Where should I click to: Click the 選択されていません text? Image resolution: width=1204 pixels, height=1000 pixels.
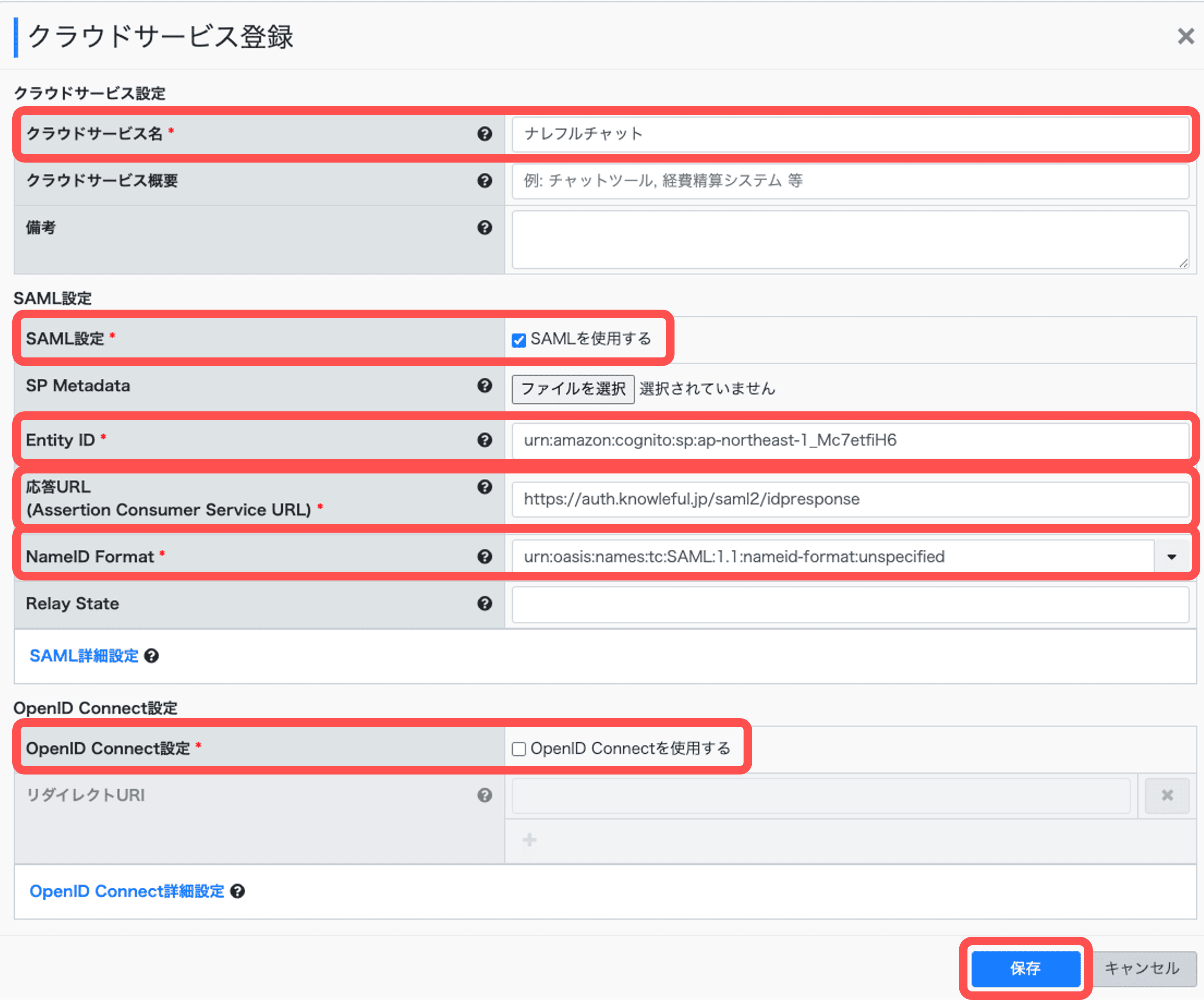(x=707, y=389)
